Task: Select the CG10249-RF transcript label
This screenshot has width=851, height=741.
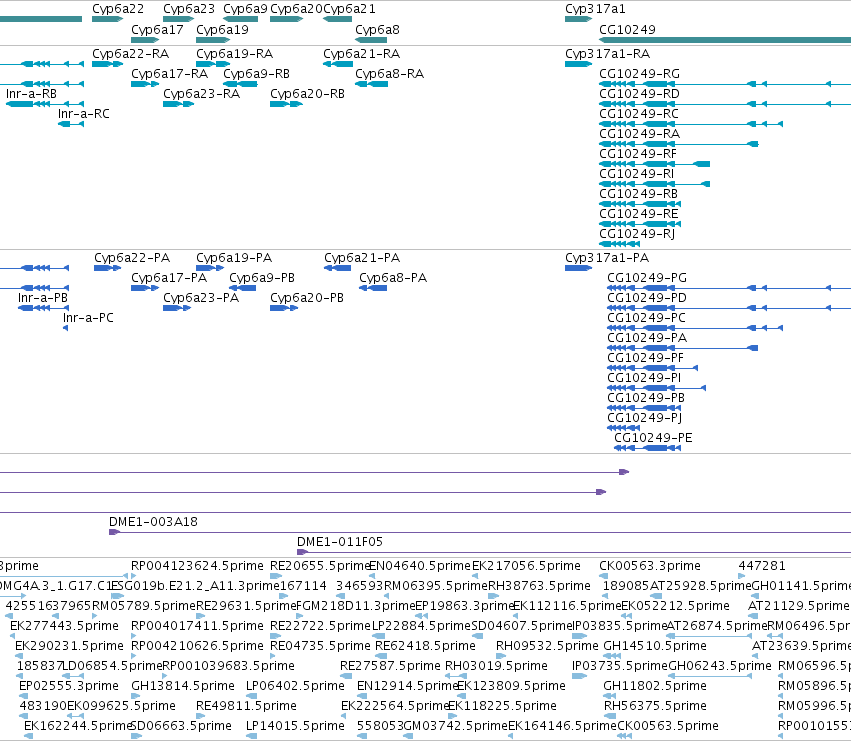Action: [x=638, y=154]
